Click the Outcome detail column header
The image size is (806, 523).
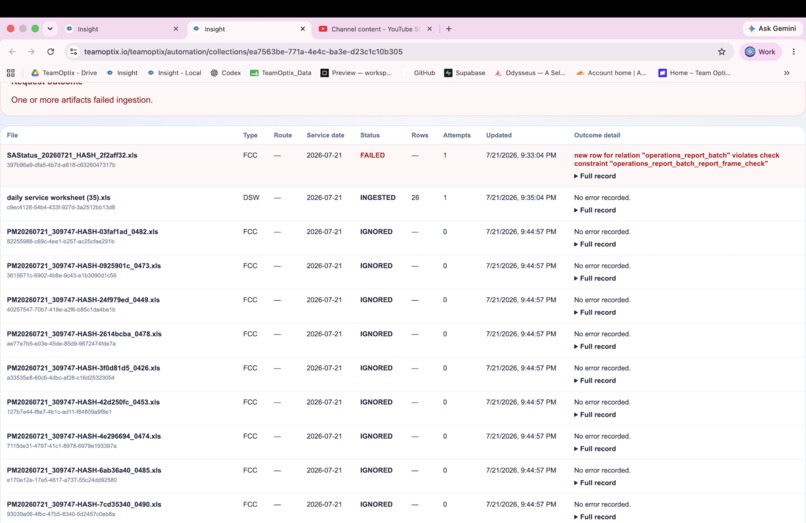tap(597, 135)
